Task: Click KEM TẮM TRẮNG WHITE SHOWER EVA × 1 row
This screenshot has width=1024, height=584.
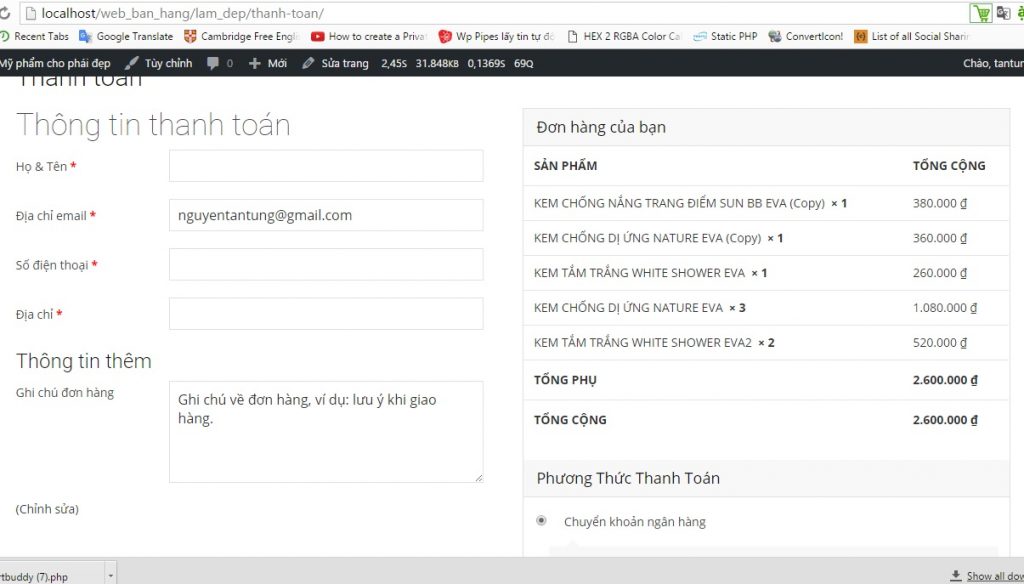Action: coord(766,273)
